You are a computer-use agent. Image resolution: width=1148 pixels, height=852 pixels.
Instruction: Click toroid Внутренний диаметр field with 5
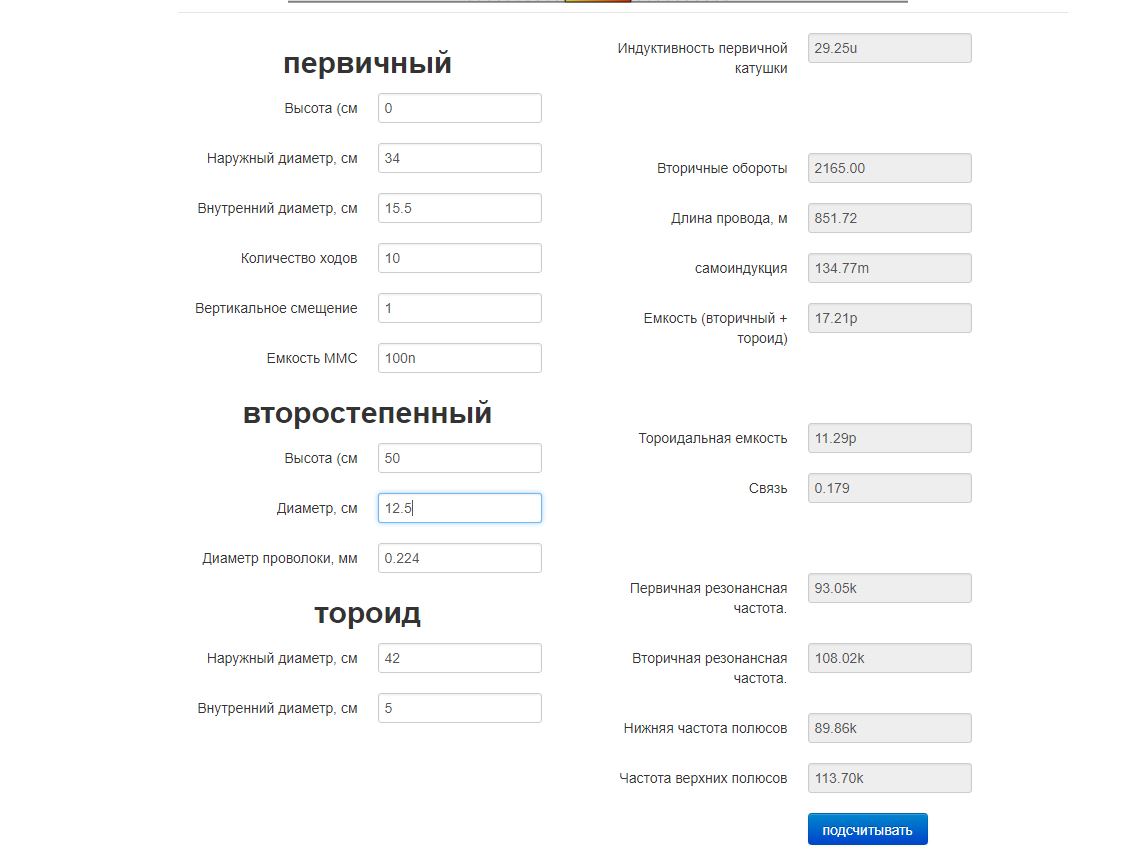pos(460,708)
